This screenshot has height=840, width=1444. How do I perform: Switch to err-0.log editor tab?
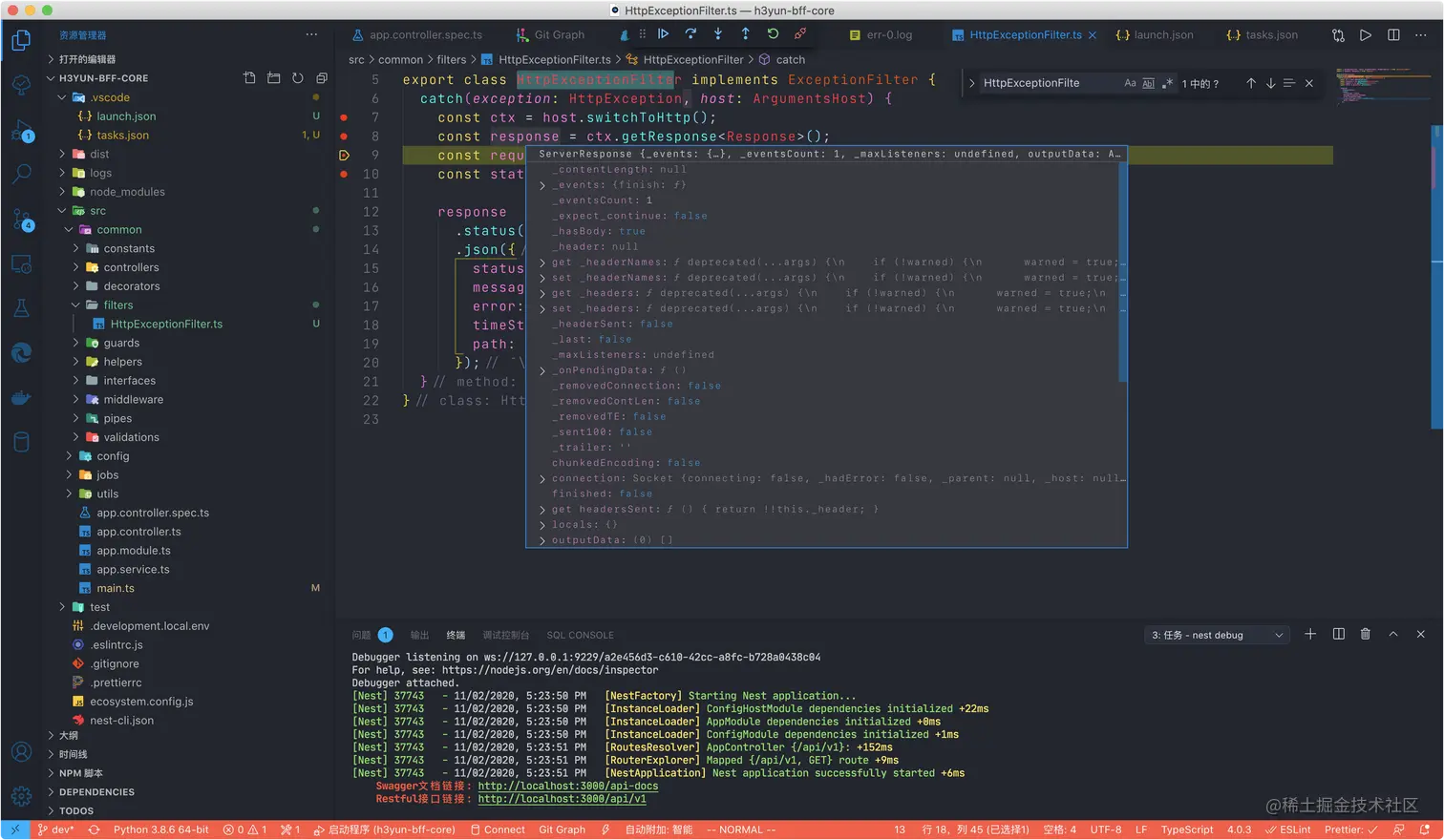pos(881,35)
